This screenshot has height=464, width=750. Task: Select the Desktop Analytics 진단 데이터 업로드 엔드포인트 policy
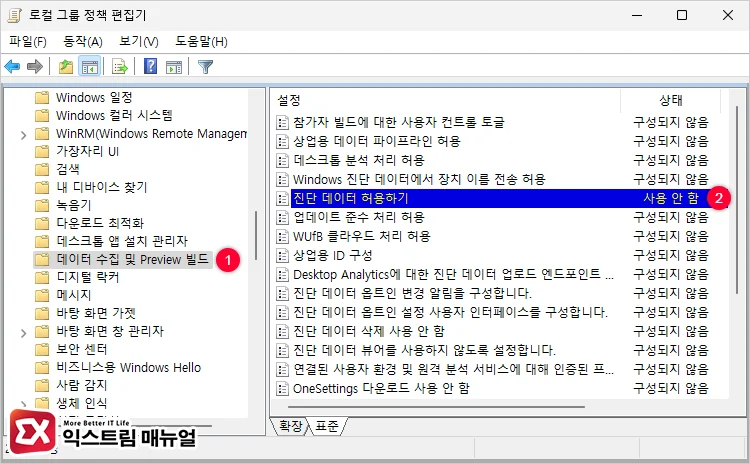pos(453,274)
